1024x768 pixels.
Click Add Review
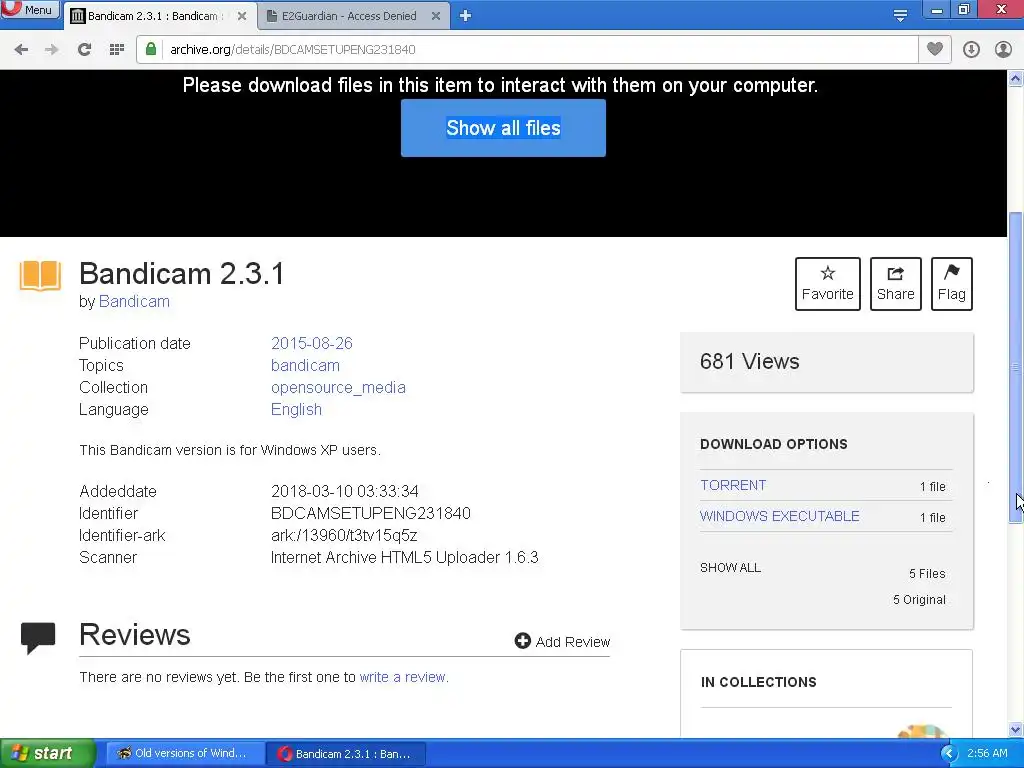pos(562,642)
